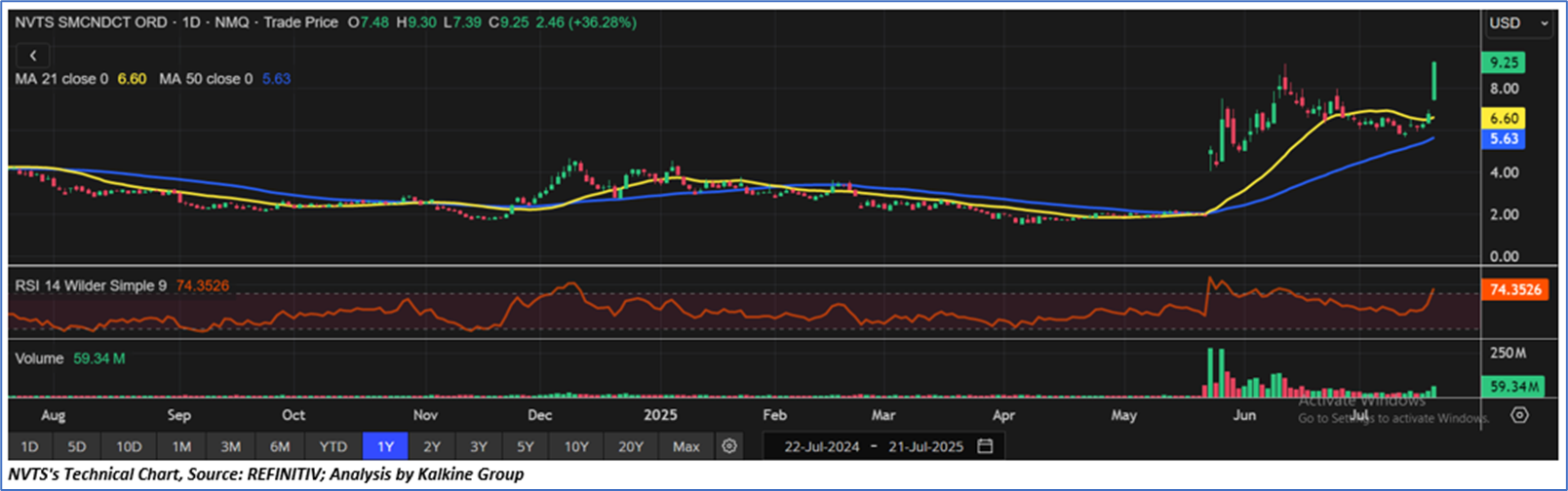The width and height of the screenshot is (1568, 491).
Task: Click the RSI 14 Wilder indicator label
Action: (x=91, y=285)
